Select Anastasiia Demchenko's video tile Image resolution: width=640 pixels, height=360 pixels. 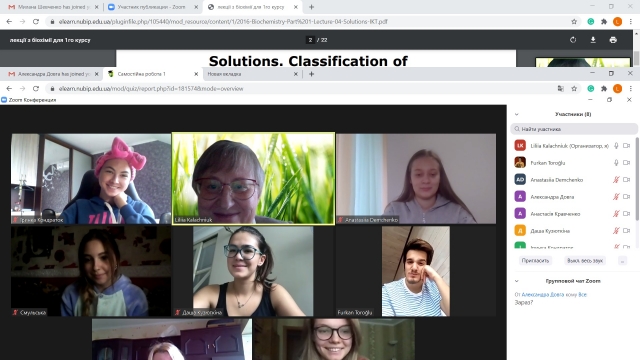416,178
